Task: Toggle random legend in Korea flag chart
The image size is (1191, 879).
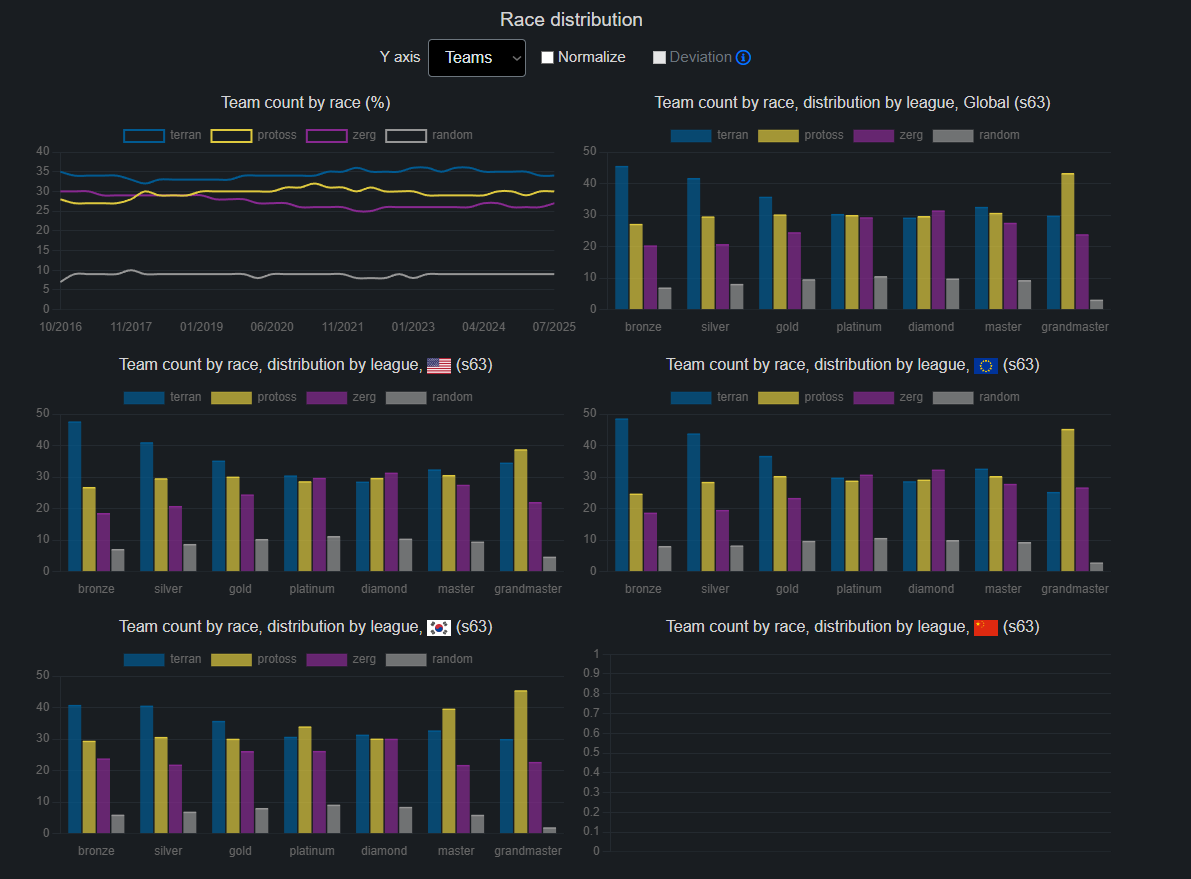Action: (x=429, y=659)
